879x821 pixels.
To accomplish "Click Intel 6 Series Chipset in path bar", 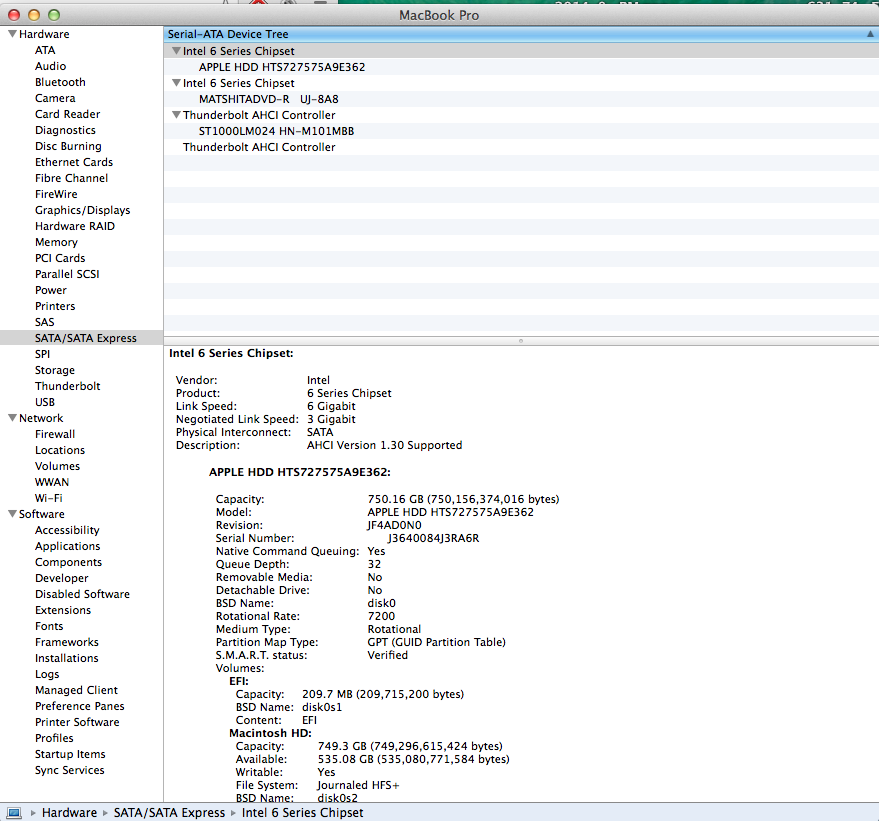I will pyautogui.click(x=302, y=813).
